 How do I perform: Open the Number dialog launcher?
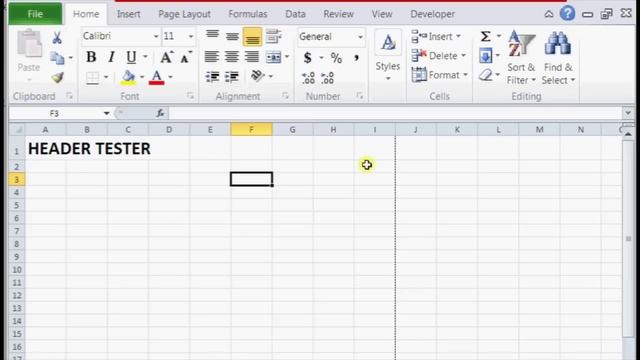point(359,96)
